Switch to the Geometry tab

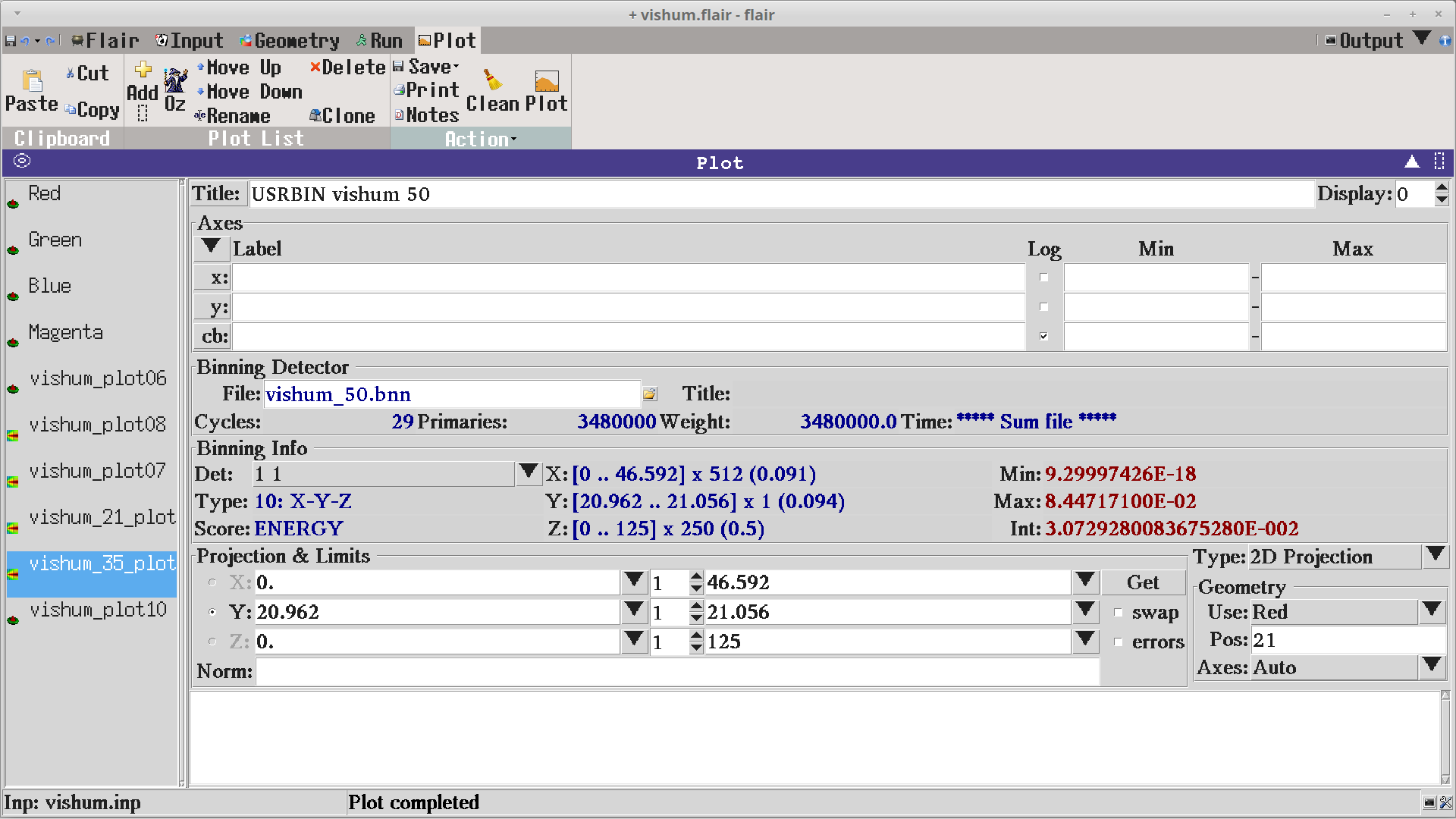tap(290, 41)
